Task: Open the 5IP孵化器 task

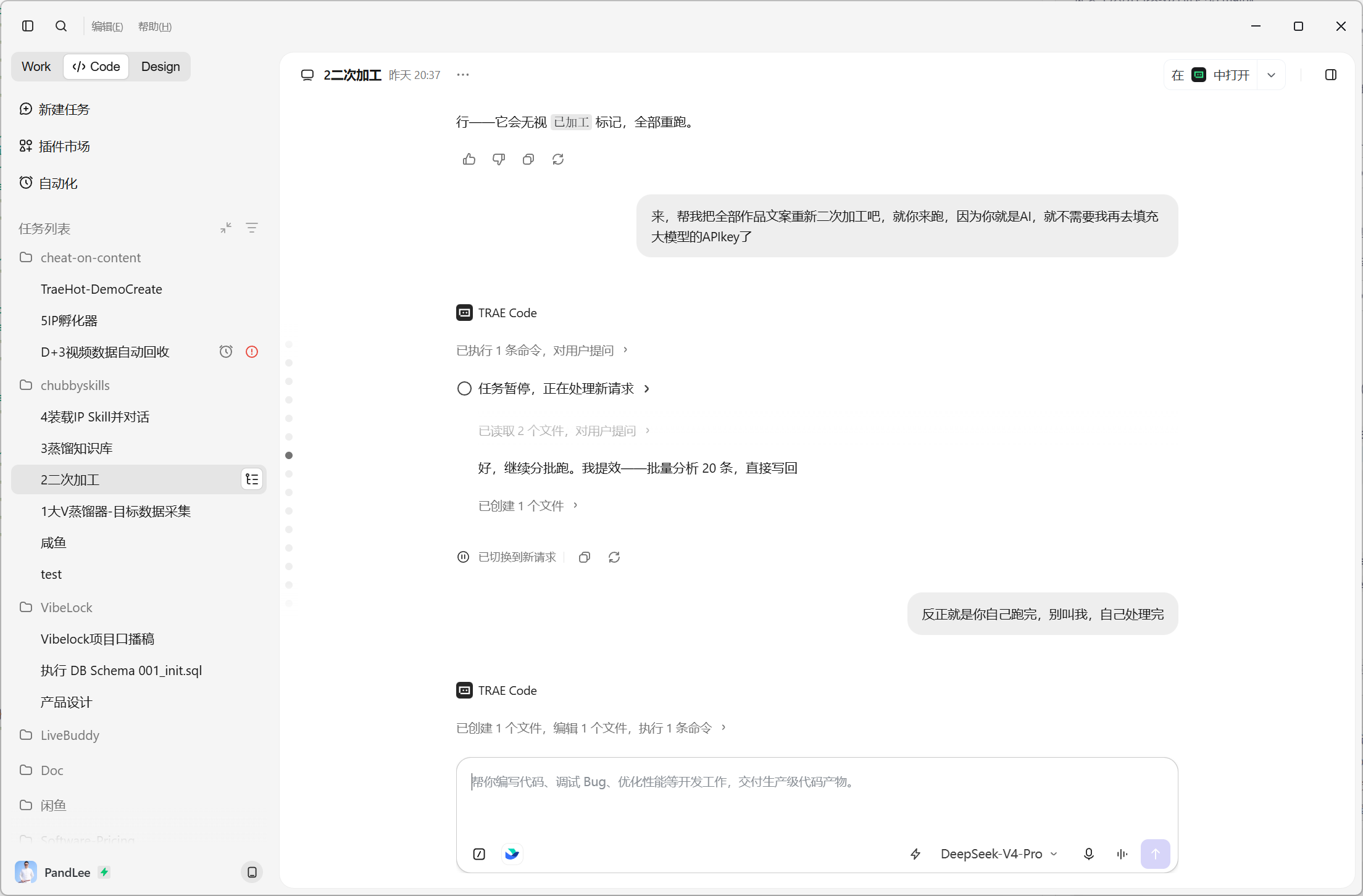Action: pyautogui.click(x=139, y=321)
